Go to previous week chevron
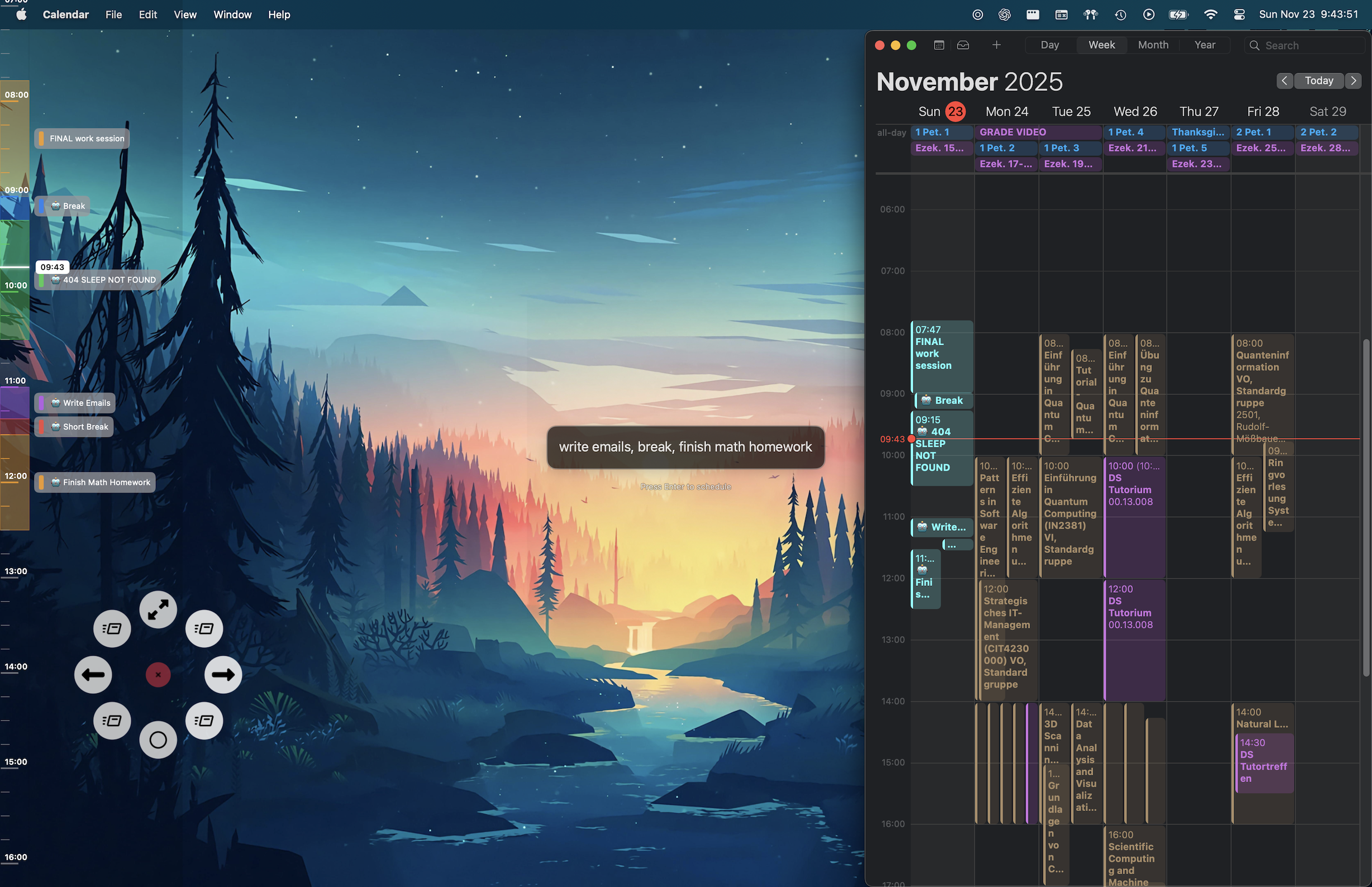1372x887 pixels. click(x=1284, y=80)
